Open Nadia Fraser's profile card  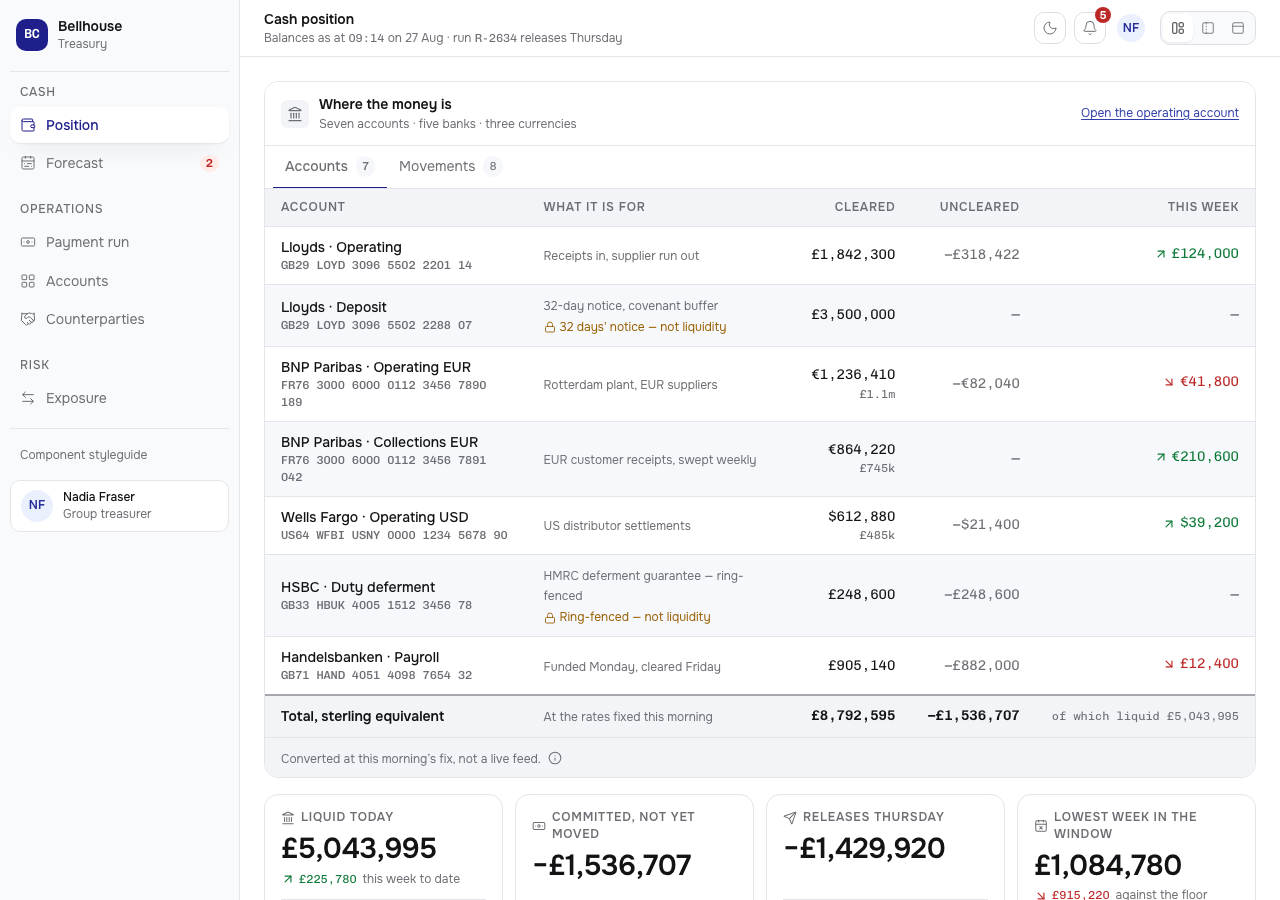(x=119, y=506)
